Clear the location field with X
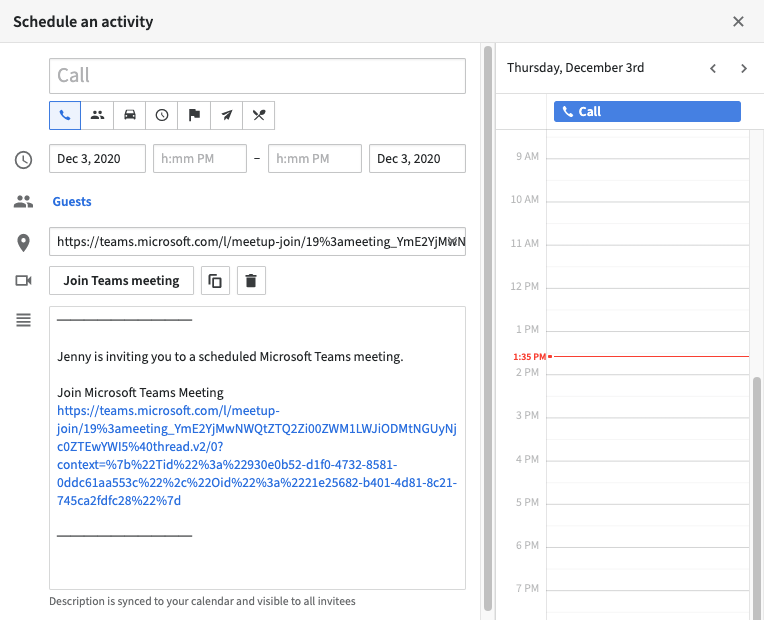This screenshot has width=764, height=620. click(x=452, y=241)
